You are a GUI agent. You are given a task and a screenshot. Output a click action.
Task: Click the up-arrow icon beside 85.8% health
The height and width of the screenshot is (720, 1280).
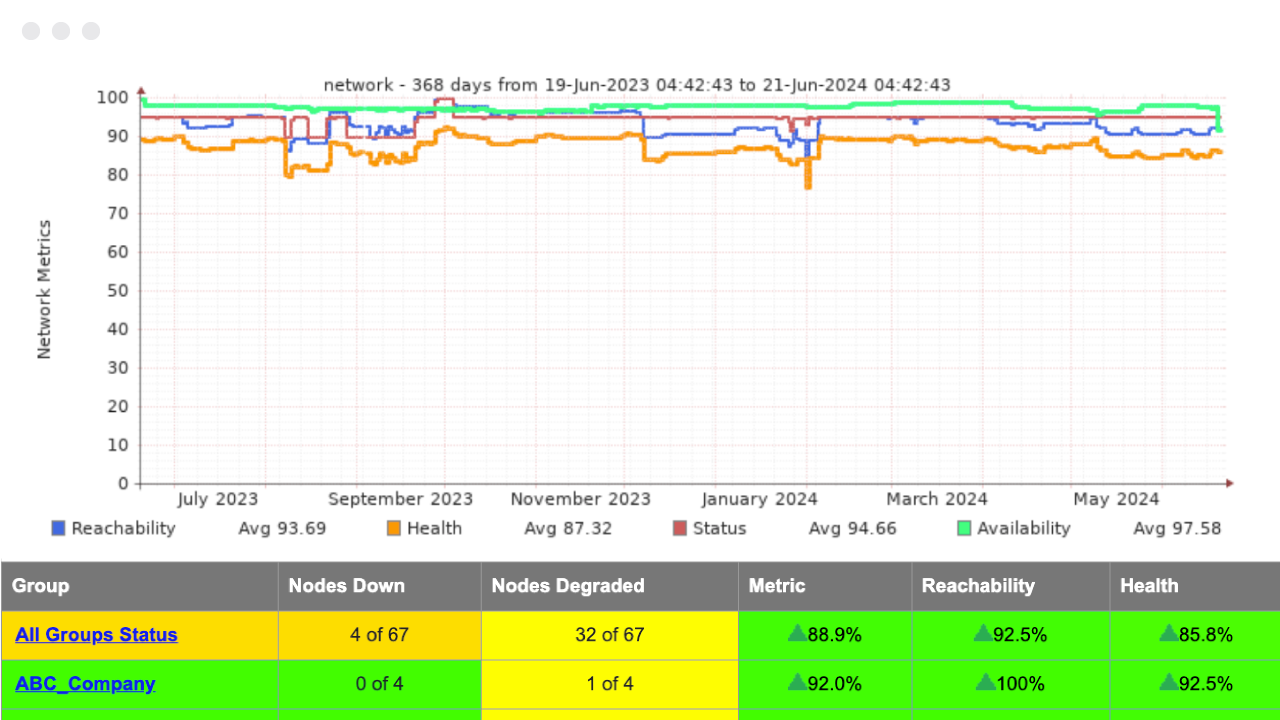click(x=1169, y=633)
